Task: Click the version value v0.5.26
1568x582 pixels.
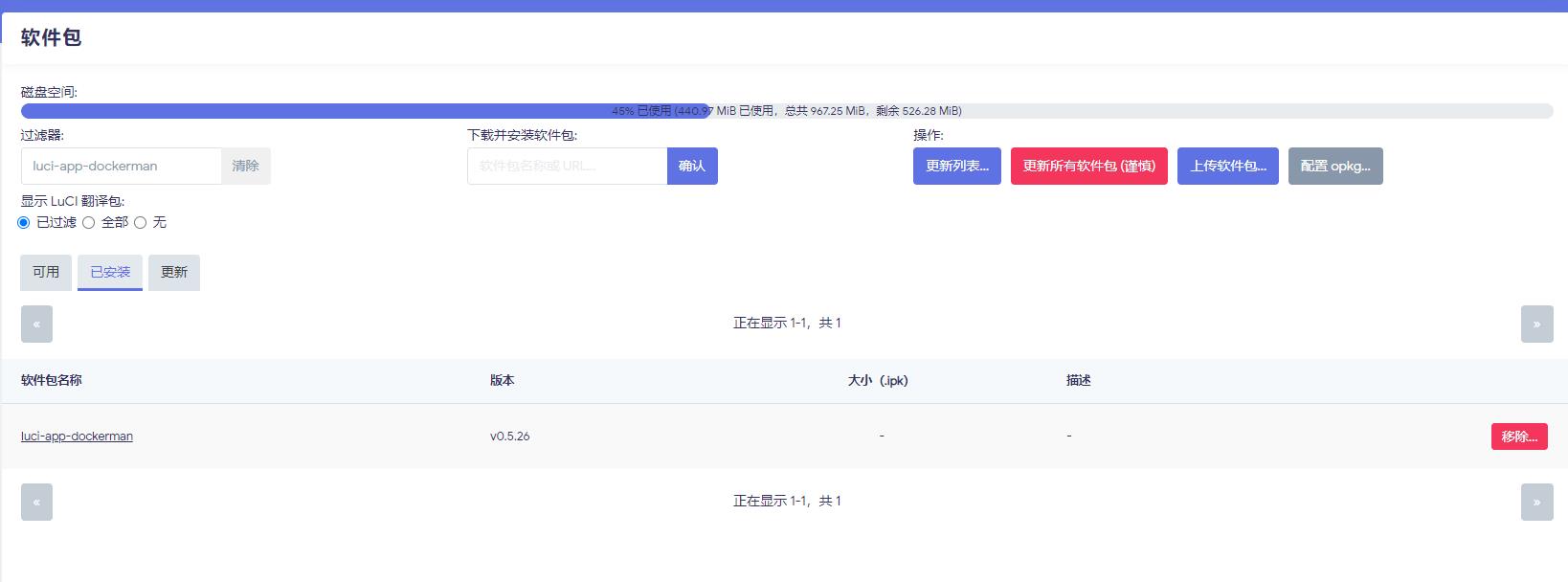Action: click(x=510, y=436)
